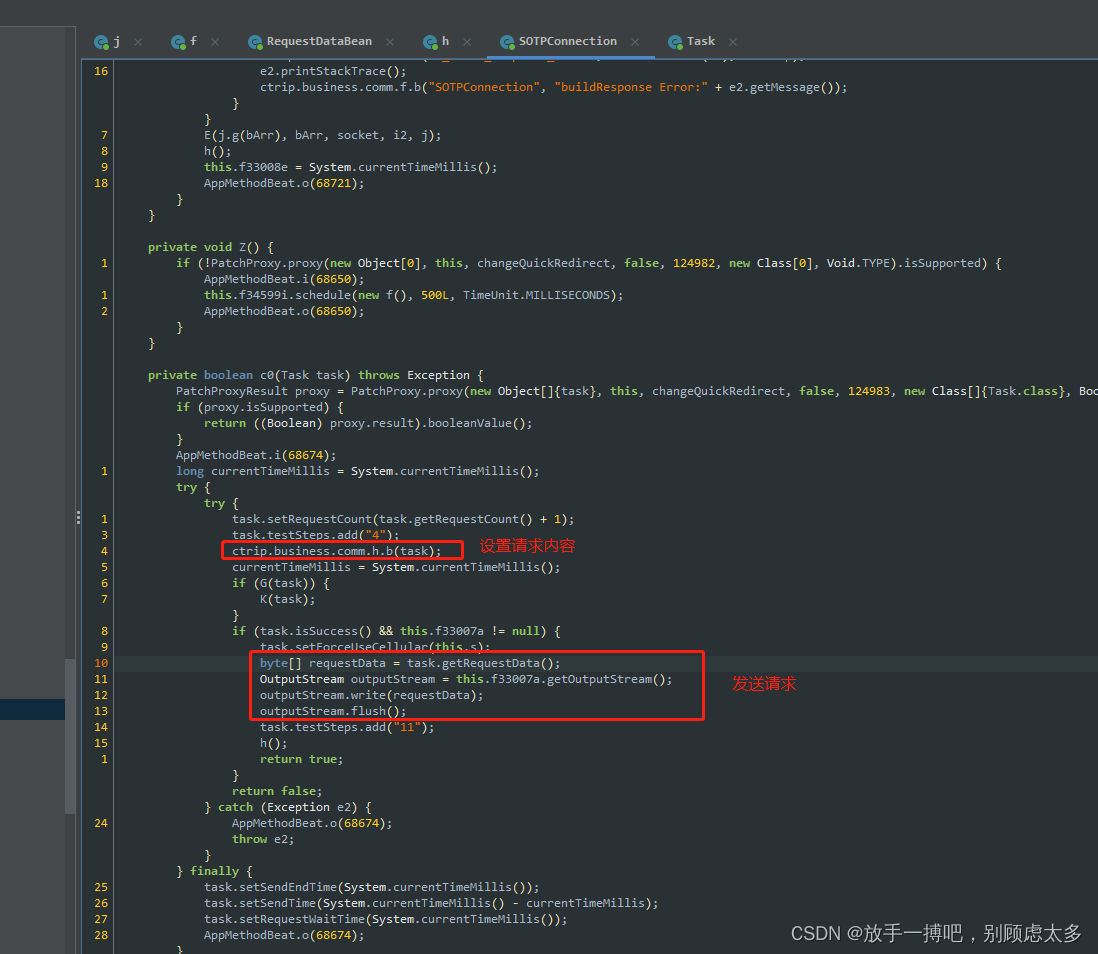Image resolution: width=1098 pixels, height=954 pixels.
Task: Click 'private boolean c0(Task task)' declaration
Action: coord(316,375)
